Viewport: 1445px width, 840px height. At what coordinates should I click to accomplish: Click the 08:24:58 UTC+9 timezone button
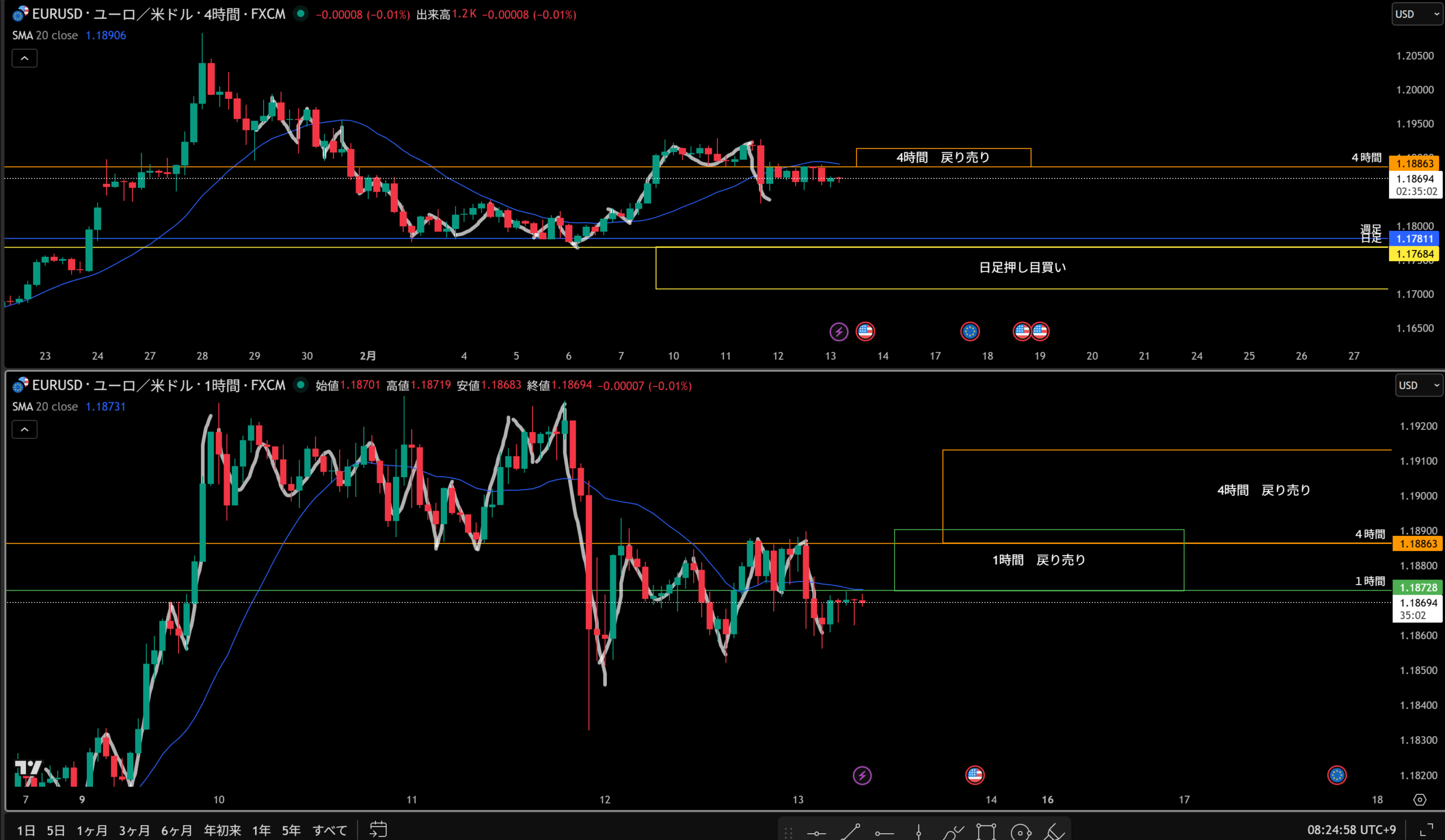[1351, 829]
